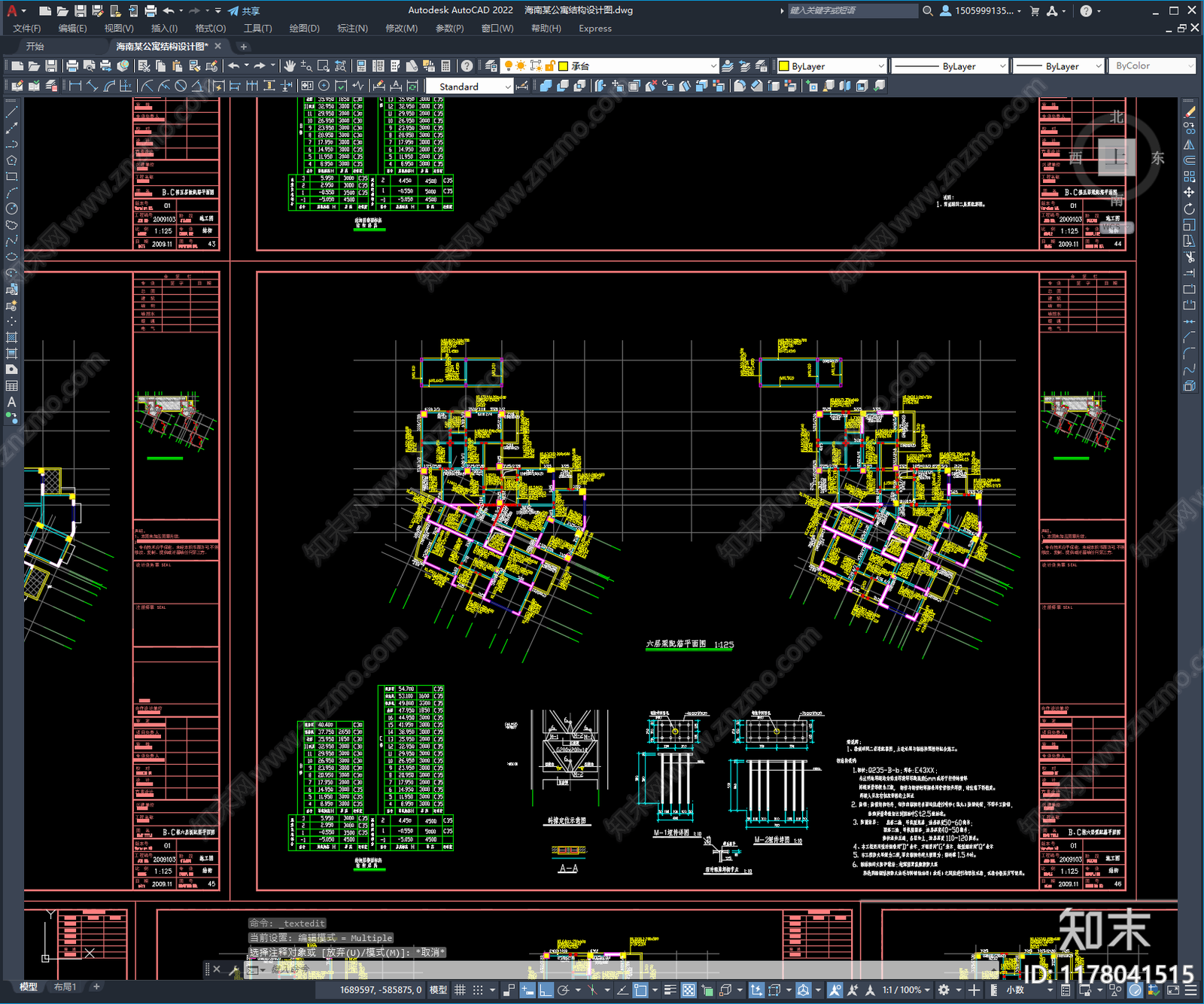Viewport: 1204px width, 1004px height.
Task: Click the Linear dimension tool icon
Action: pyautogui.click(x=75, y=86)
